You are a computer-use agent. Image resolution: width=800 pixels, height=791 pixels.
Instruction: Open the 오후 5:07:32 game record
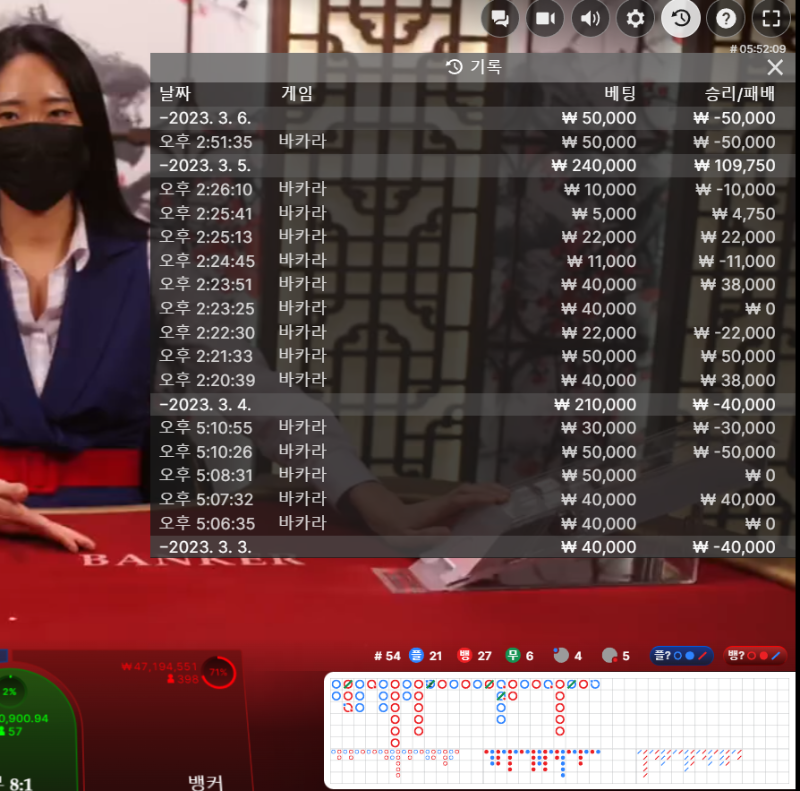pyautogui.click(x=472, y=499)
